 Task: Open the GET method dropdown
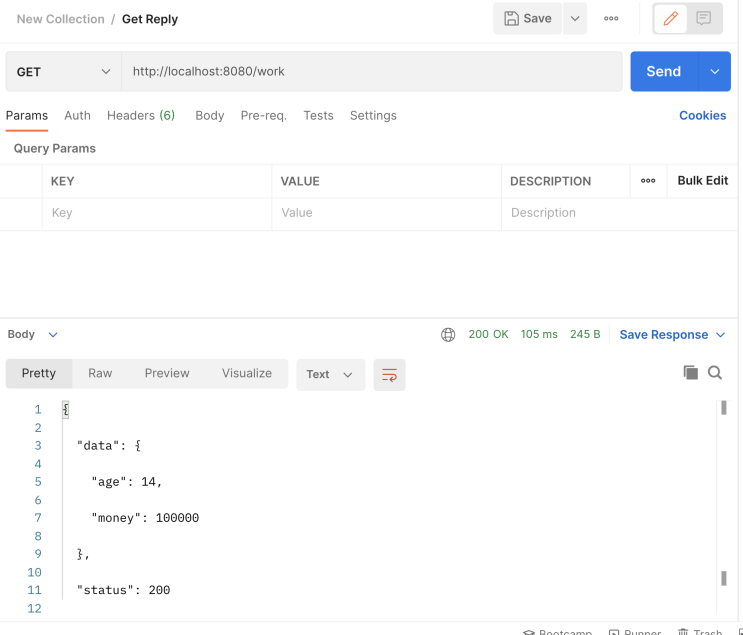(x=63, y=72)
